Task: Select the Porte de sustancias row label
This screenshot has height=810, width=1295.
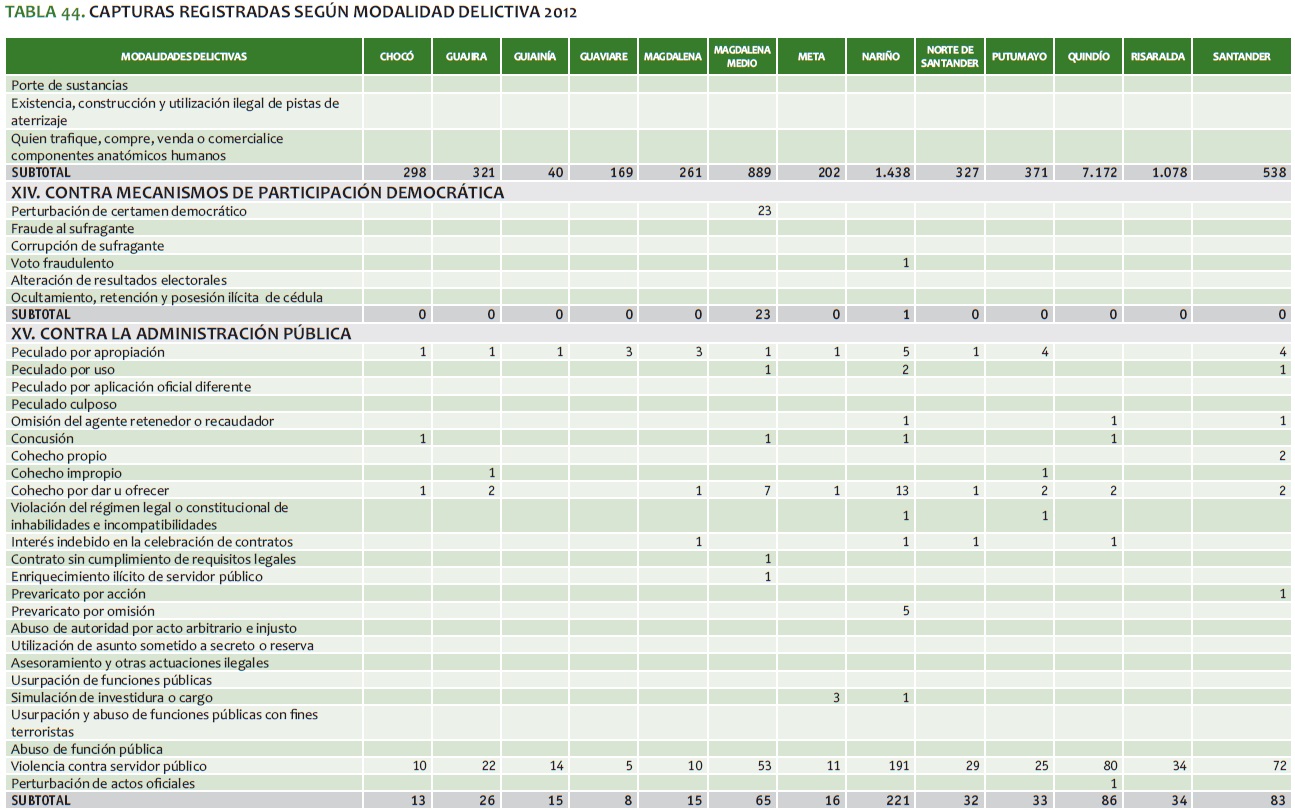Action: point(69,86)
